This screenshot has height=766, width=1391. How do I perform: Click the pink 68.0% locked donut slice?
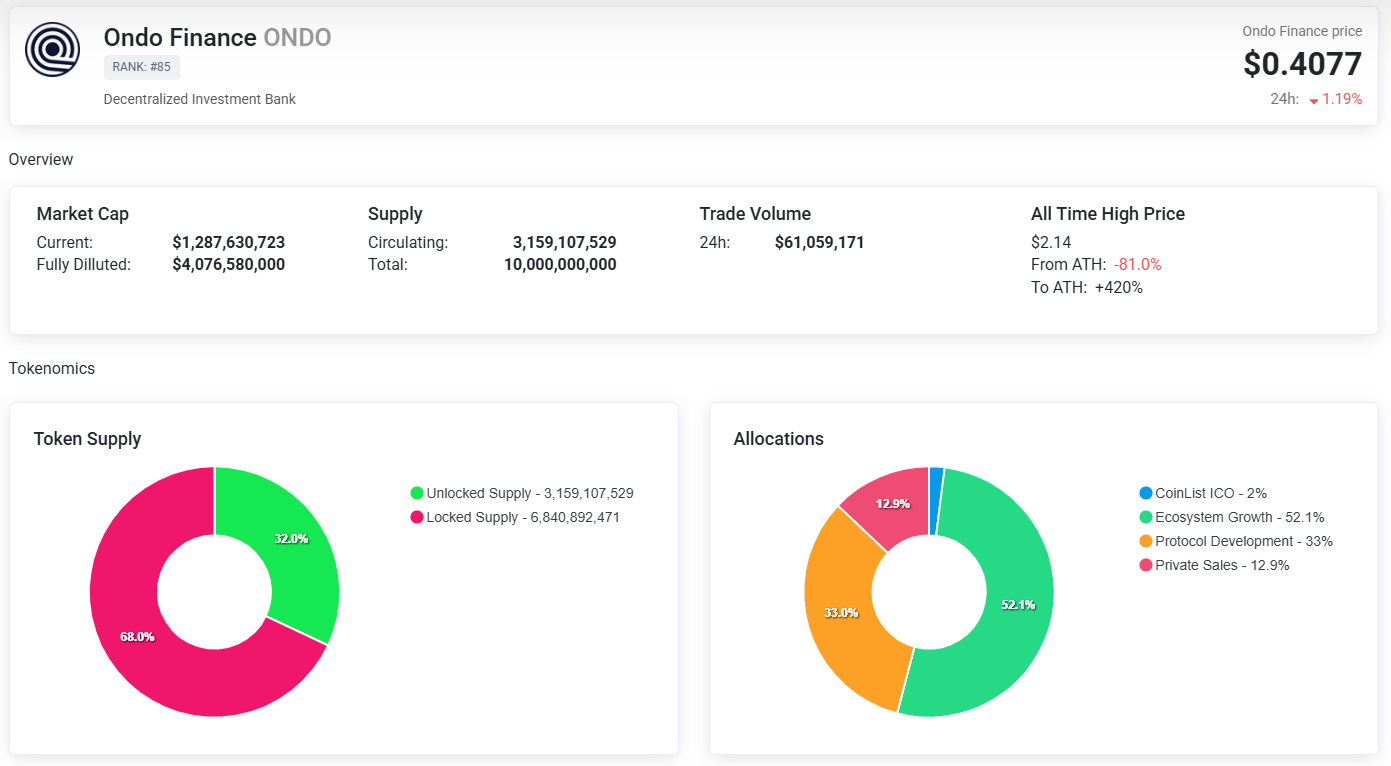pos(137,636)
